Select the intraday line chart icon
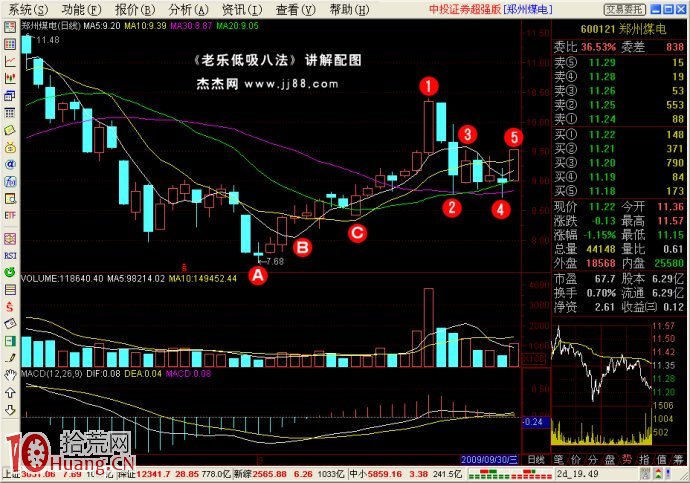The height and width of the screenshot is (483, 690). 10,61
